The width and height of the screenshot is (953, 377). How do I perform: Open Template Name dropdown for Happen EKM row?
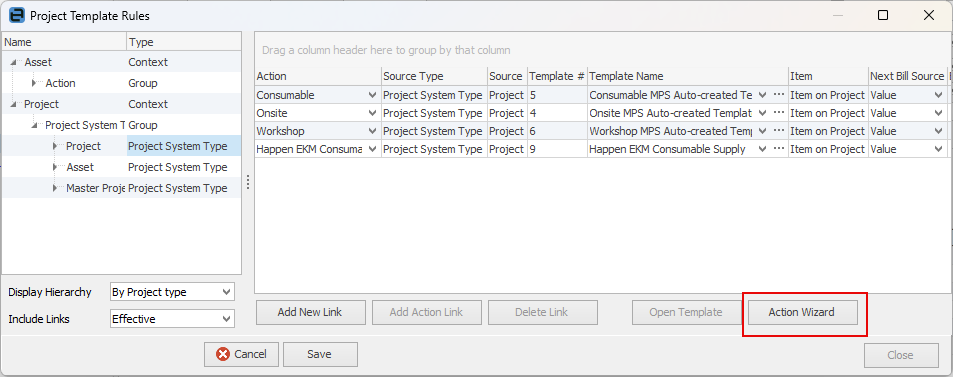[x=762, y=149]
